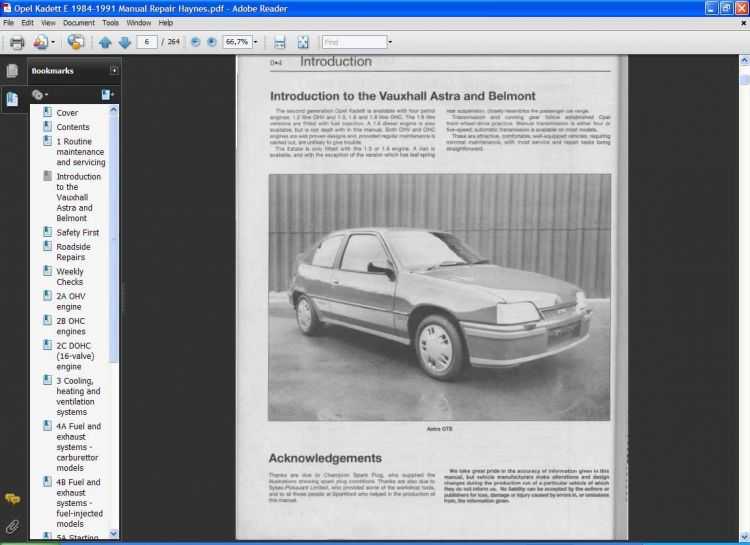Select the Contents bookmark

point(73,127)
